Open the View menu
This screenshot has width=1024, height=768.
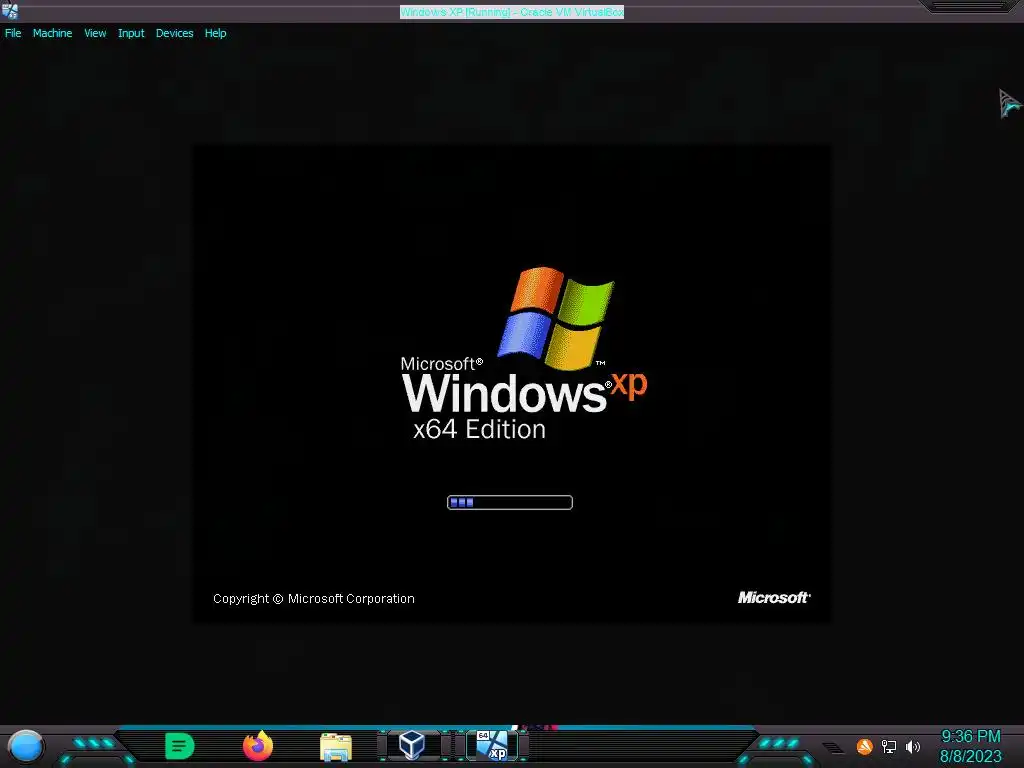(x=95, y=33)
